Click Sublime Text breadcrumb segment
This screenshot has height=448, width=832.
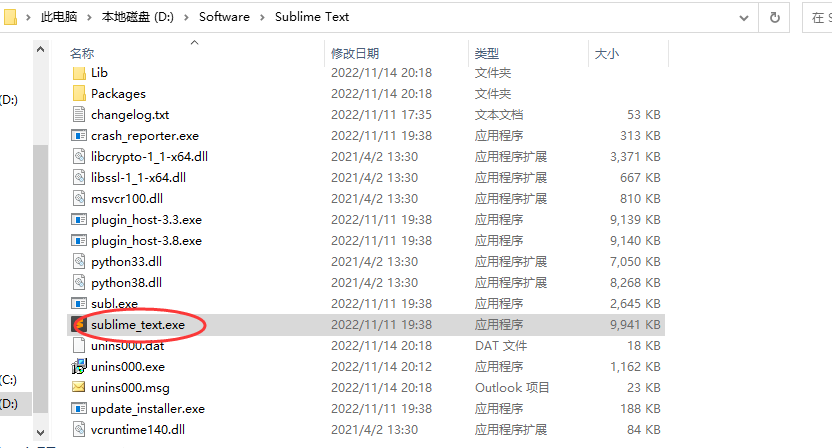pos(311,17)
